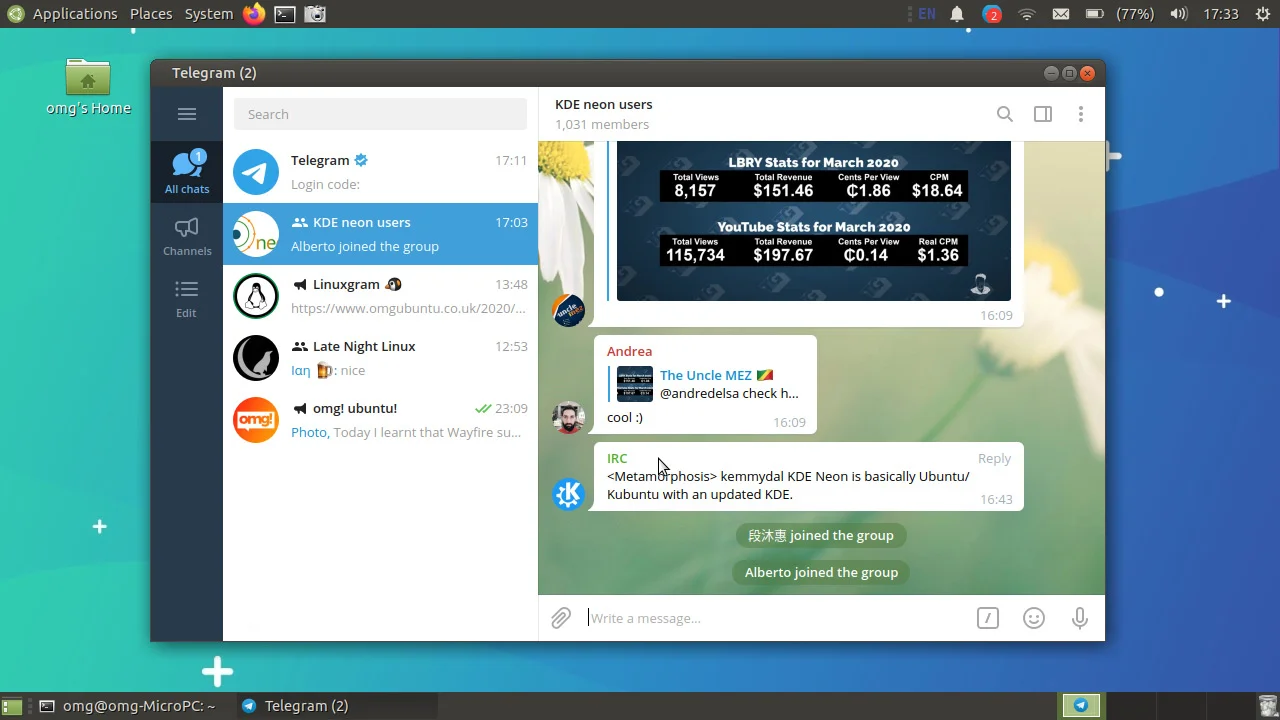The image size is (1280, 720).
Task: Click the Write a message input field
Action: [700, 618]
